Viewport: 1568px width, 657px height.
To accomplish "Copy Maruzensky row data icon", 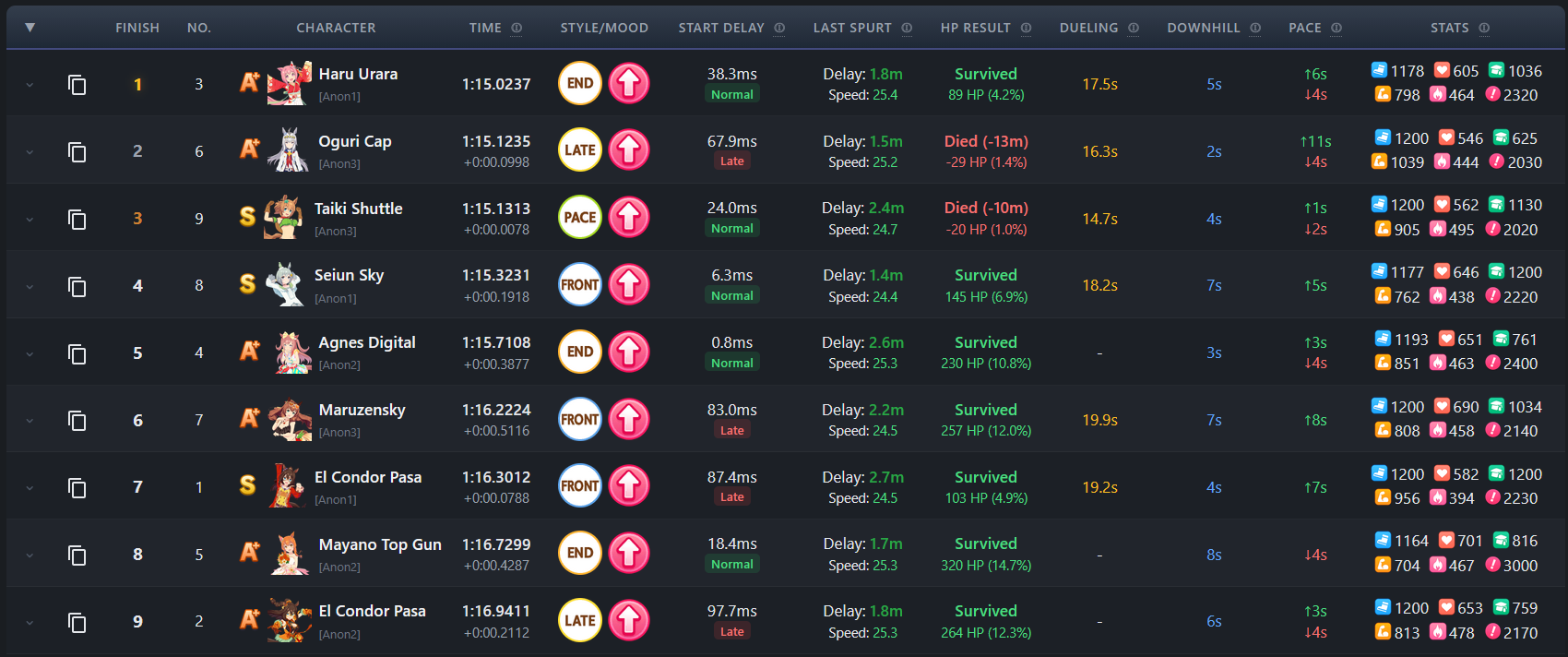I will point(77,421).
